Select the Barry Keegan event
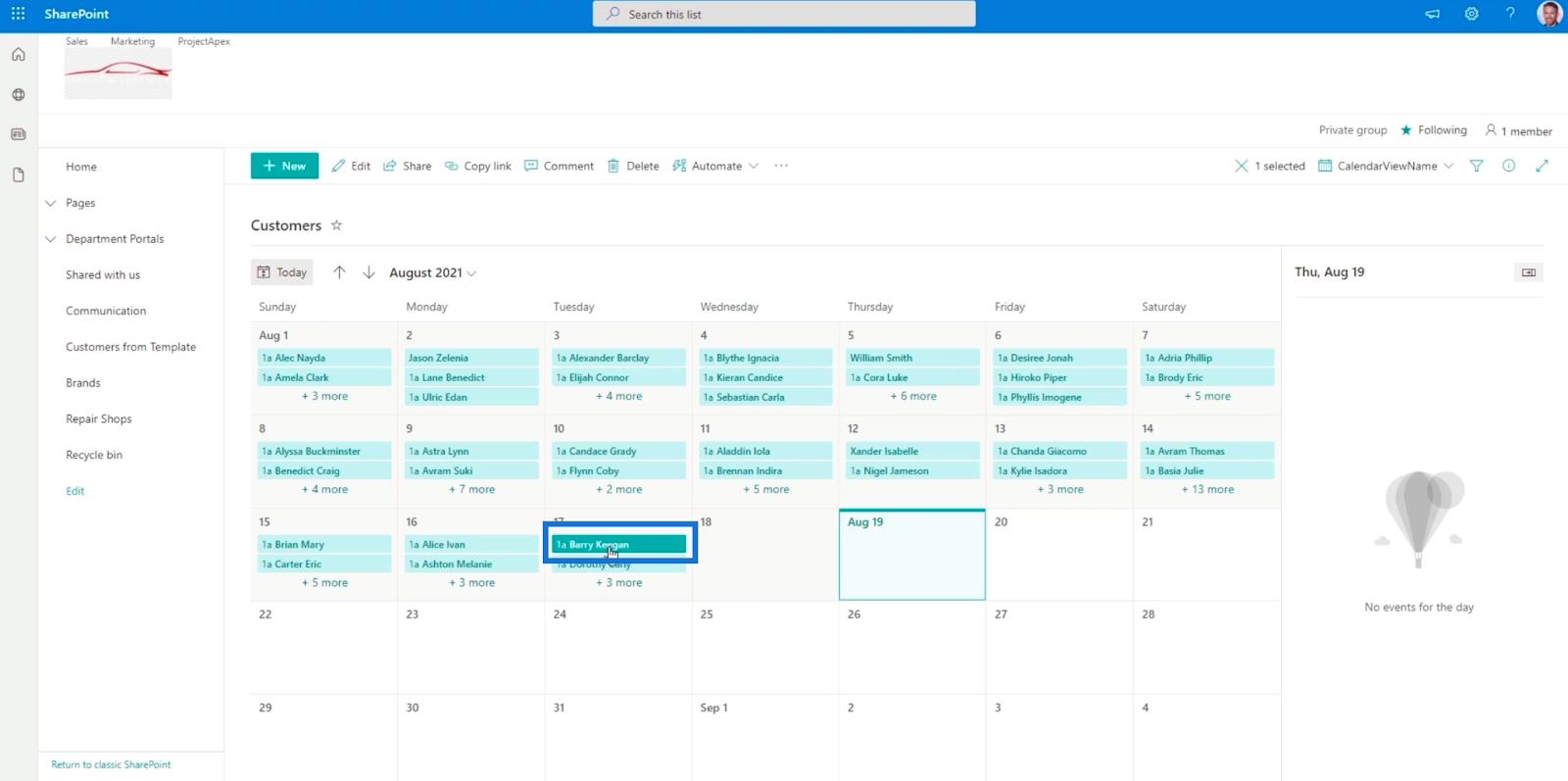This screenshot has width=1568, height=781. (x=618, y=544)
